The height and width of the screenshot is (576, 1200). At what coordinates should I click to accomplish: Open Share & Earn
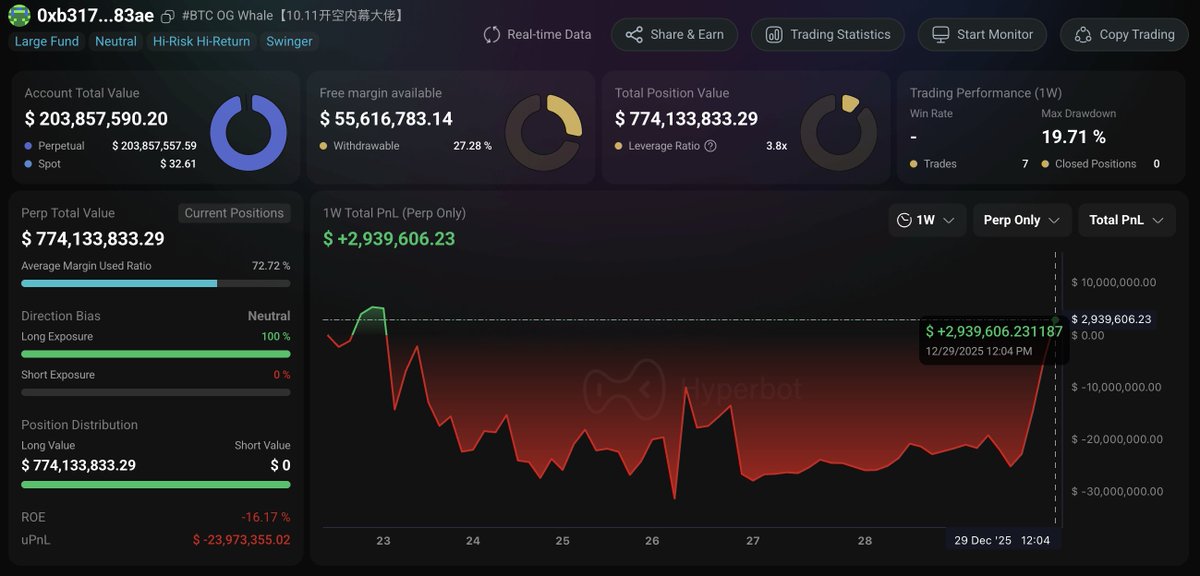pos(674,34)
